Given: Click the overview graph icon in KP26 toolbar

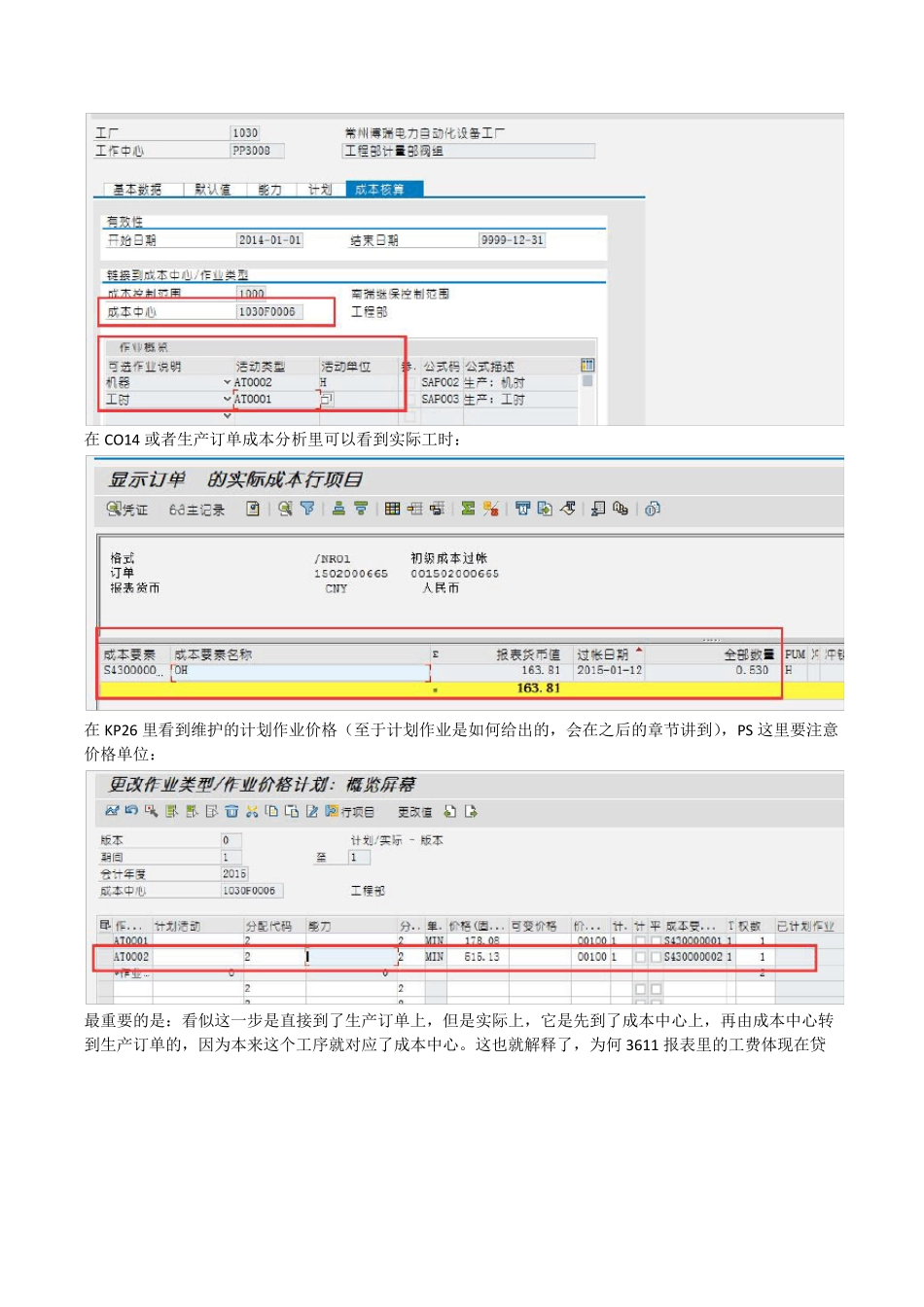Looking at the screenshot, I should [112, 811].
